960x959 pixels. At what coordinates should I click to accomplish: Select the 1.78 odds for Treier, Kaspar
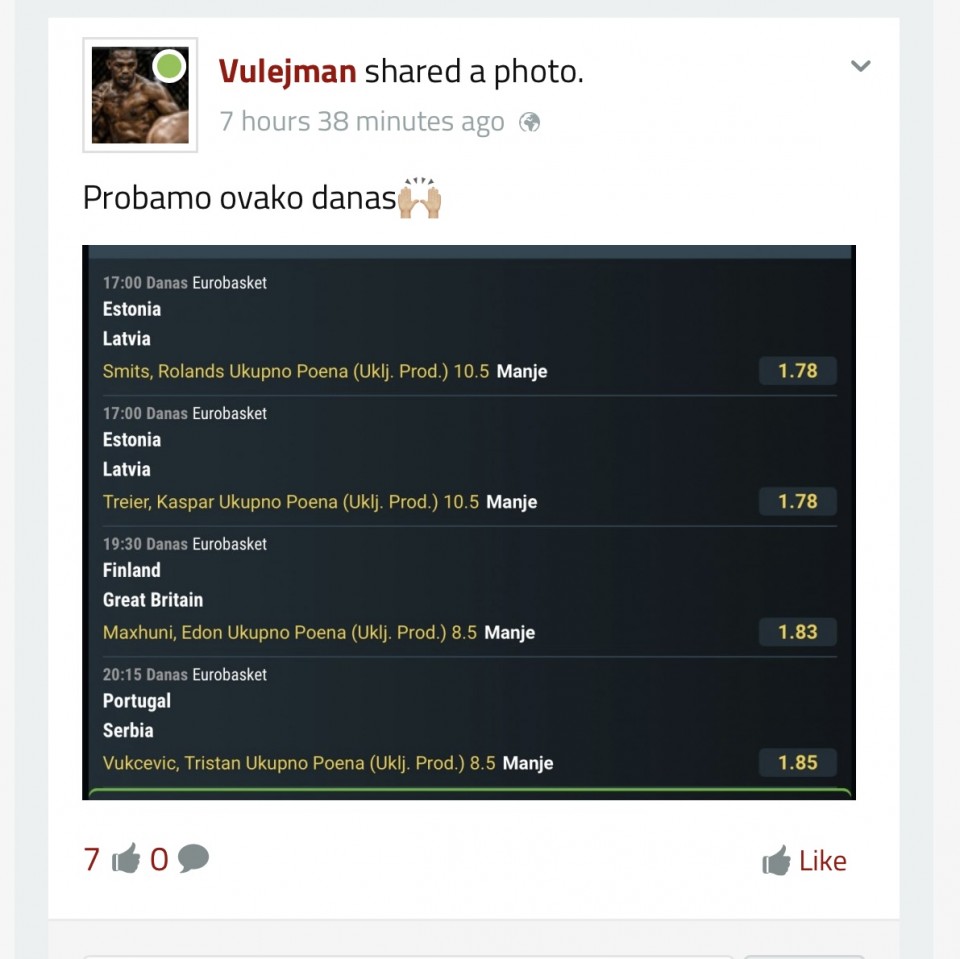tap(797, 501)
